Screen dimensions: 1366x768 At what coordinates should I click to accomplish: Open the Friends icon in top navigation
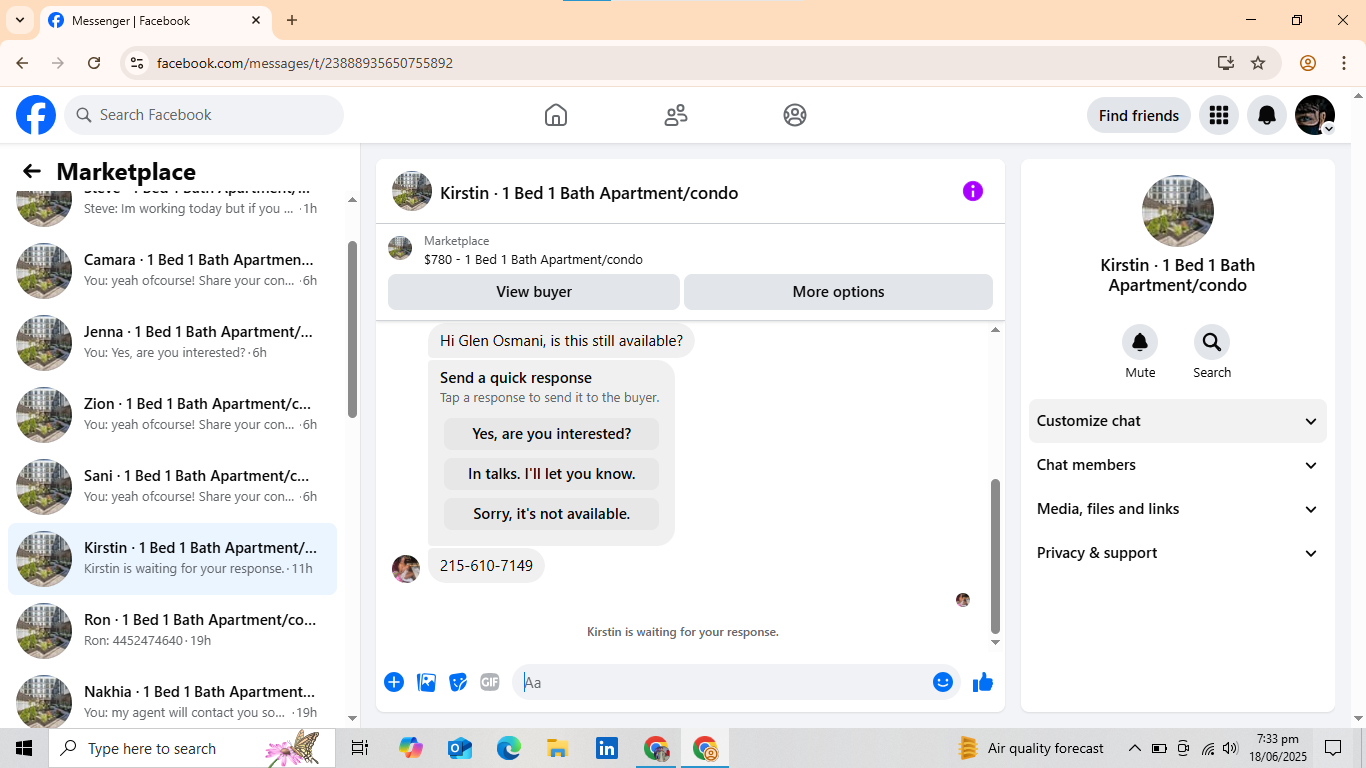coord(676,115)
